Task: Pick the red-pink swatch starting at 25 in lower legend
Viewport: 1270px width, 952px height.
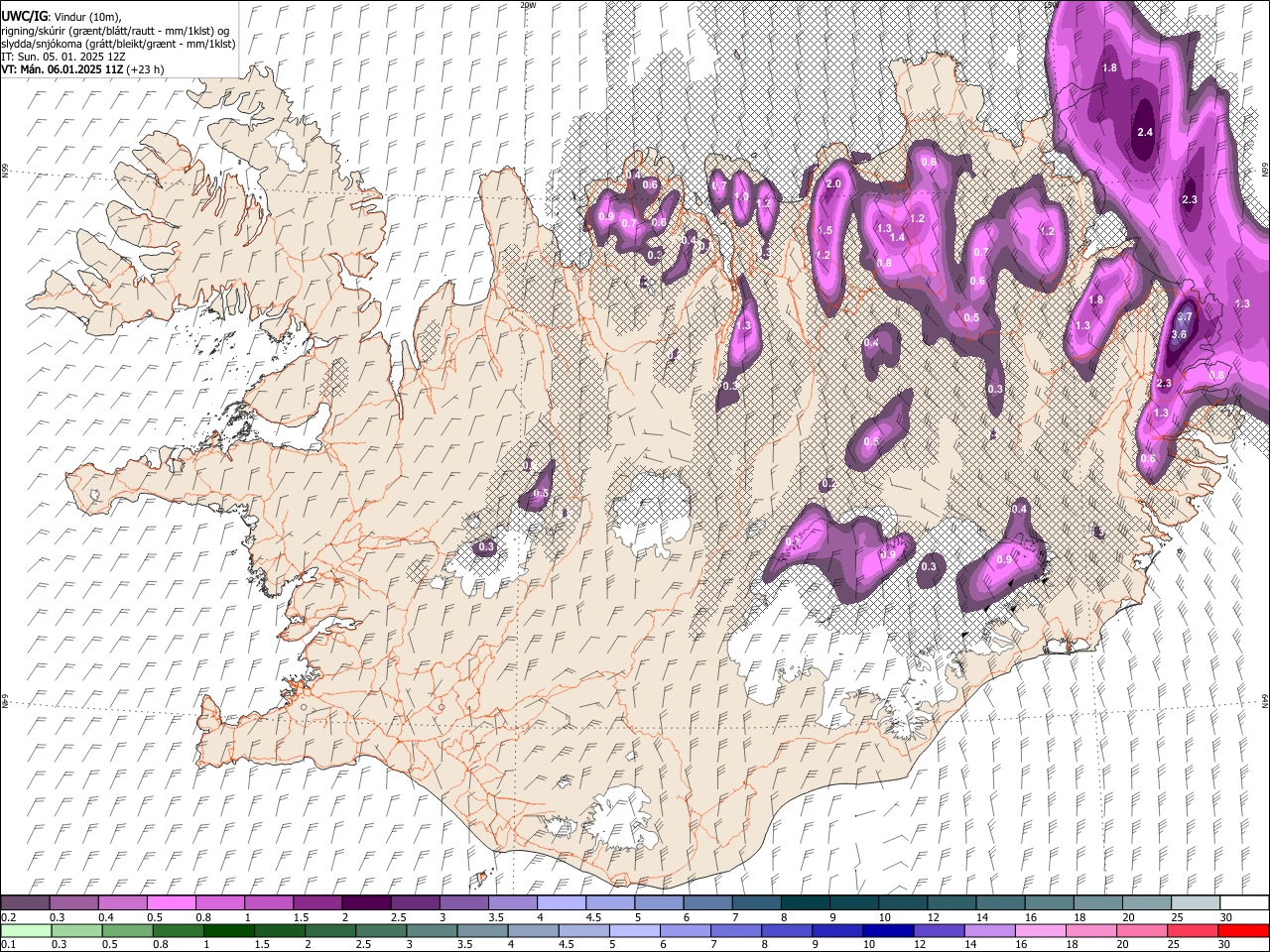Action: [x=1194, y=931]
